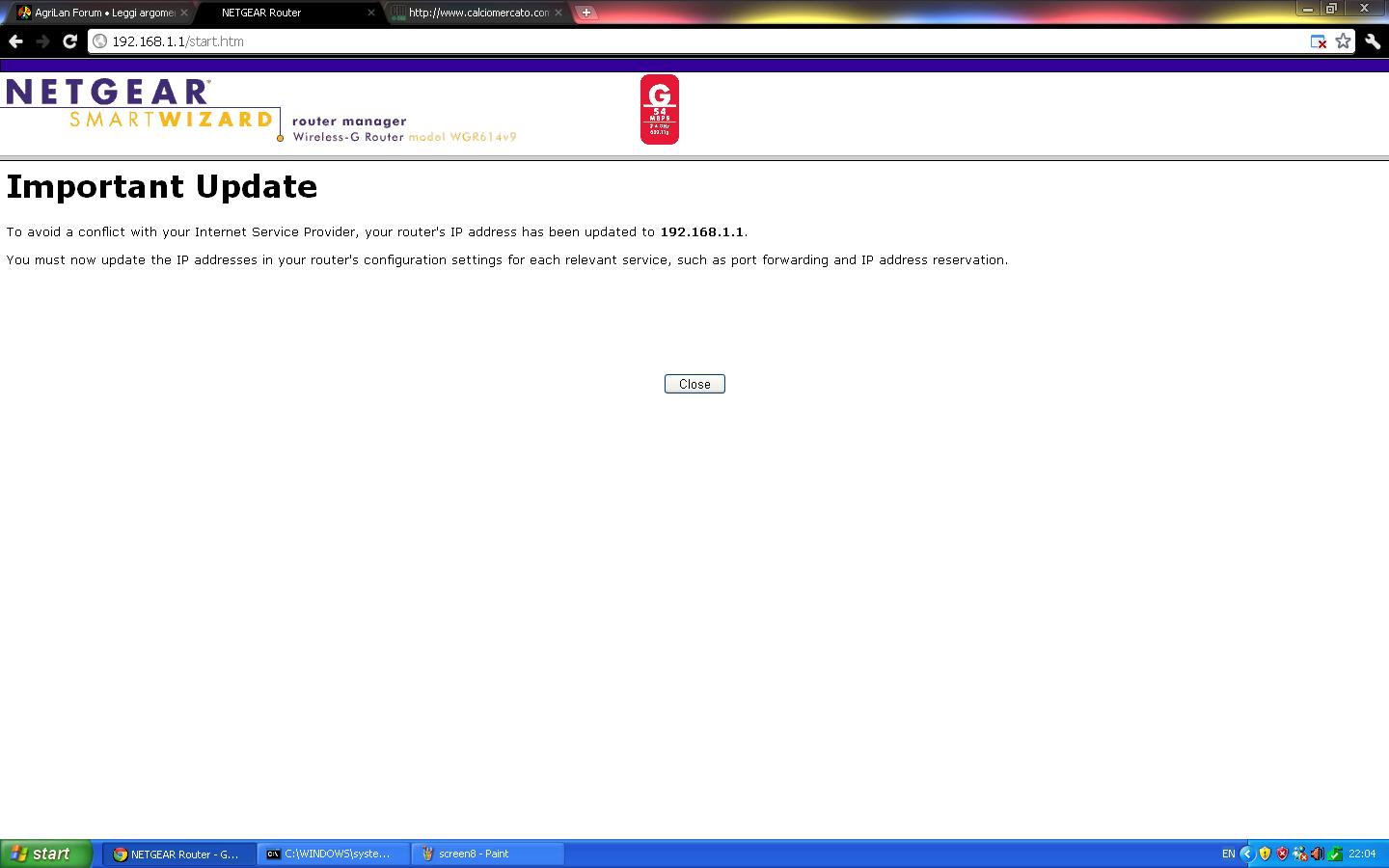Click the red G 54 Mbps badge
Viewport: 1389px width, 868px height.
pyautogui.click(x=660, y=110)
